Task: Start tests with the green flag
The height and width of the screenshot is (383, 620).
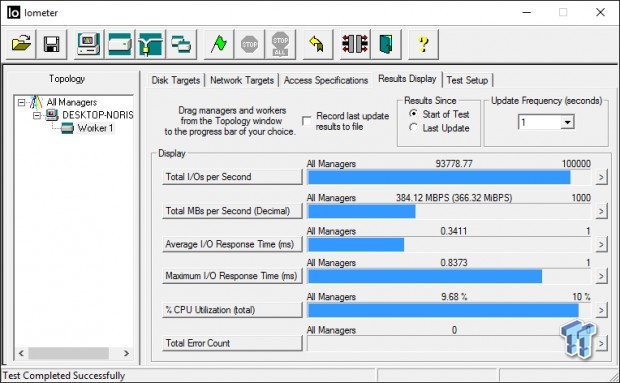Action: [x=218, y=44]
